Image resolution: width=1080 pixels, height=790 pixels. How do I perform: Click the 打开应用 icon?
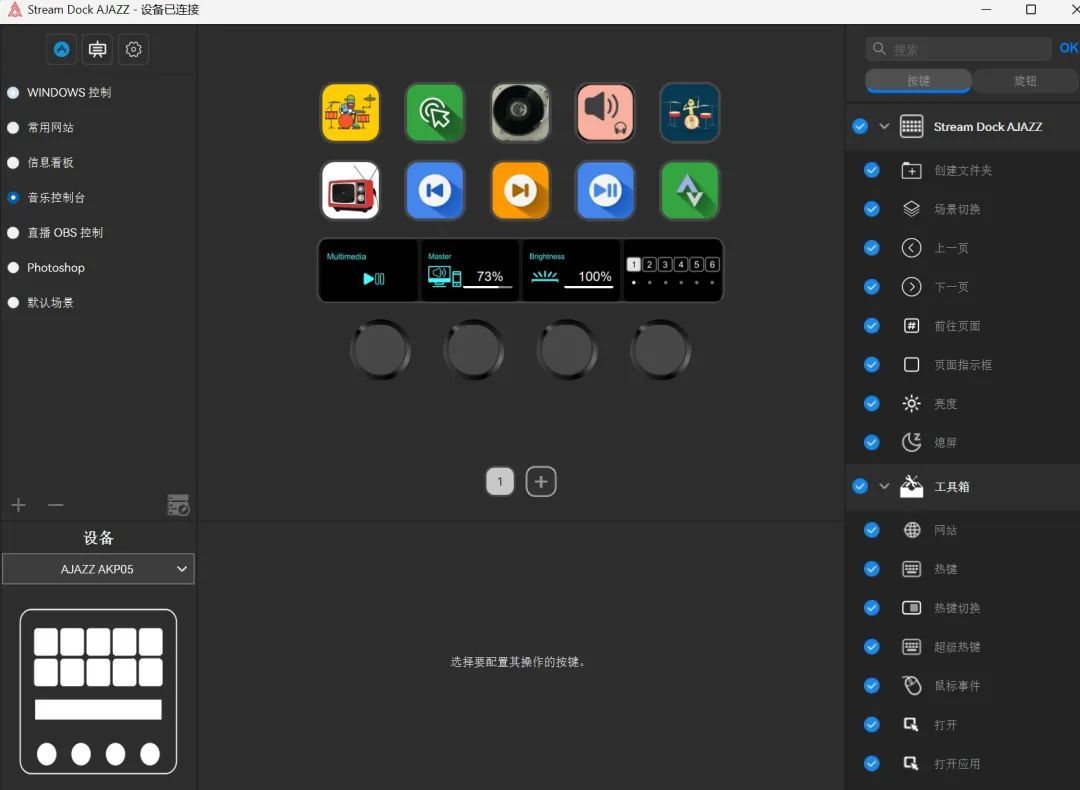click(x=911, y=763)
